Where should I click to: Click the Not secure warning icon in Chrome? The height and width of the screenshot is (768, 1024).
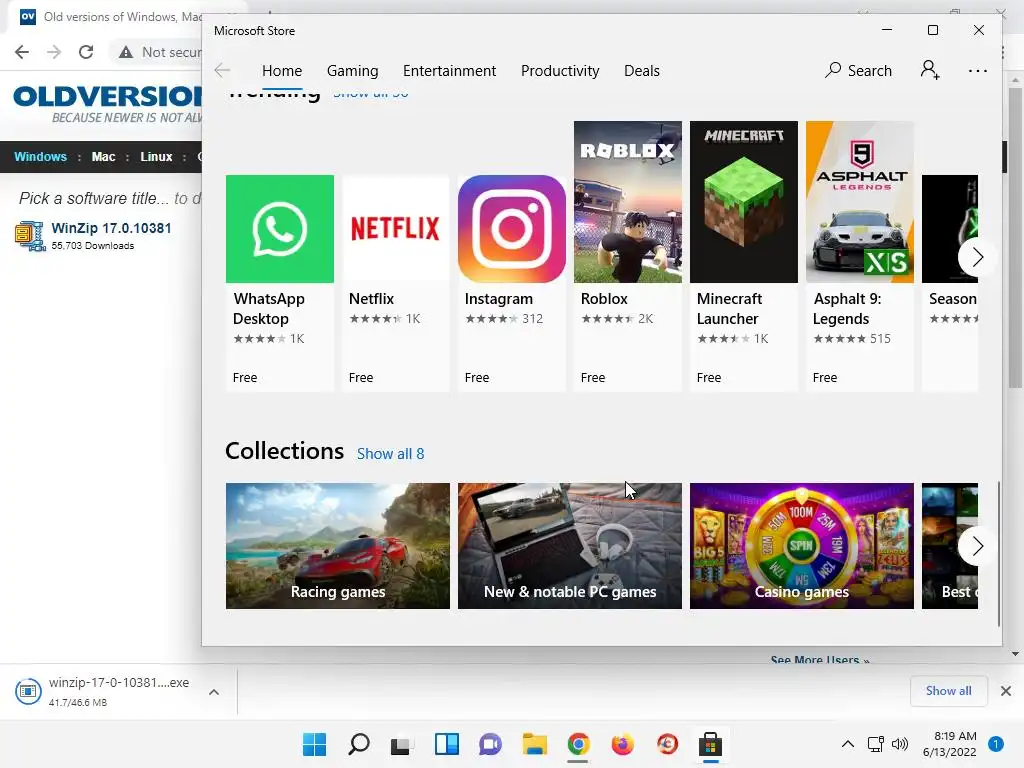point(126,52)
